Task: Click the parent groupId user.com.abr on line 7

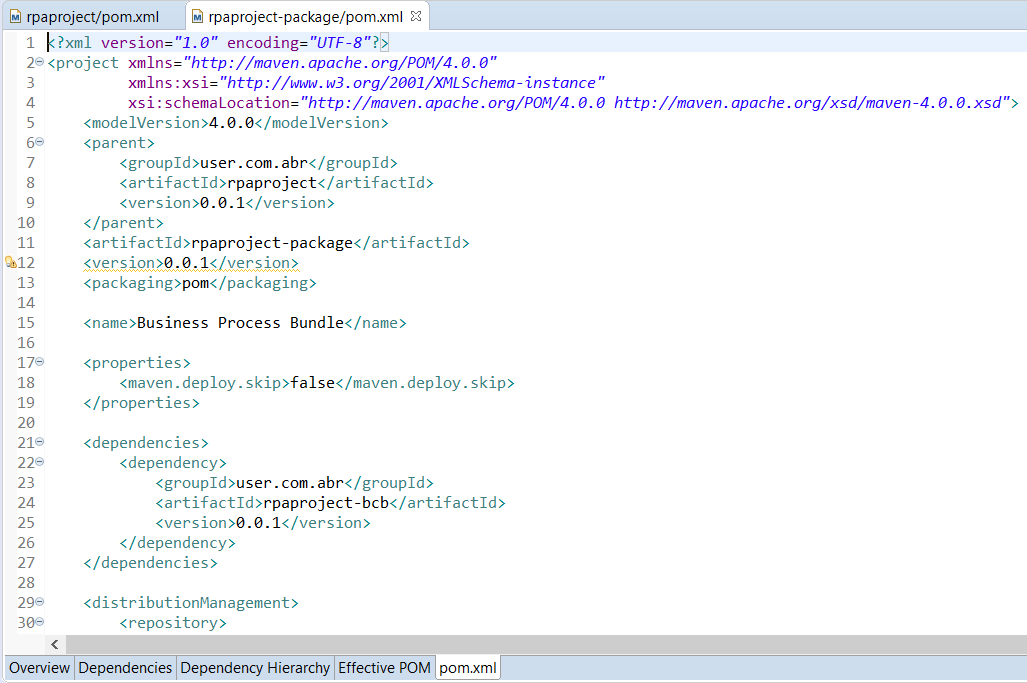Action: 253,162
